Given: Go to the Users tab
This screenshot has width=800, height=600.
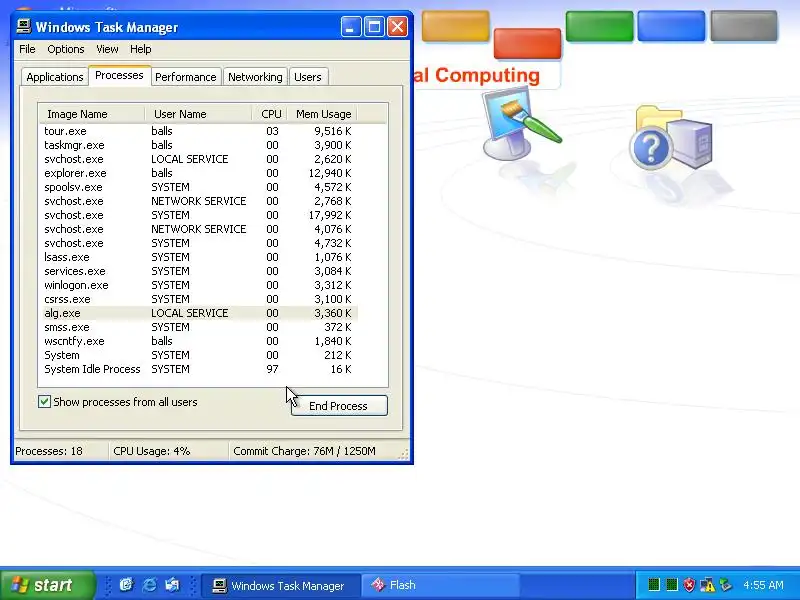Looking at the screenshot, I should [308, 77].
